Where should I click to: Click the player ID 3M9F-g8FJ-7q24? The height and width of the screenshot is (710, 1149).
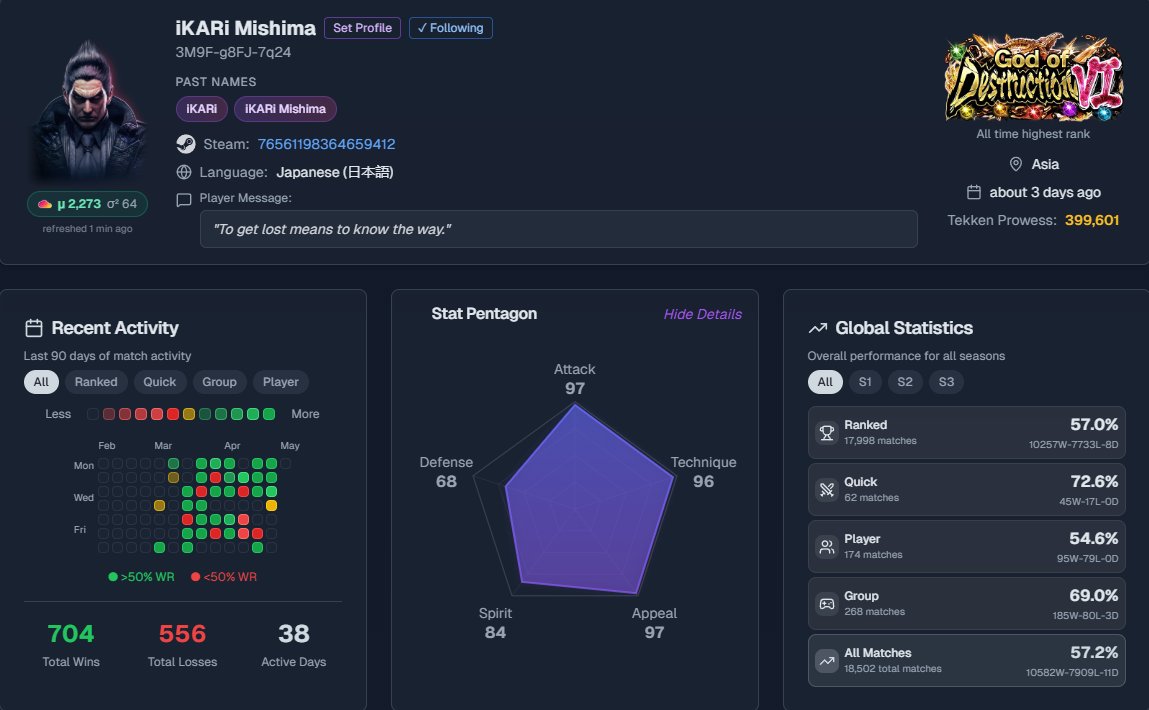pos(233,52)
